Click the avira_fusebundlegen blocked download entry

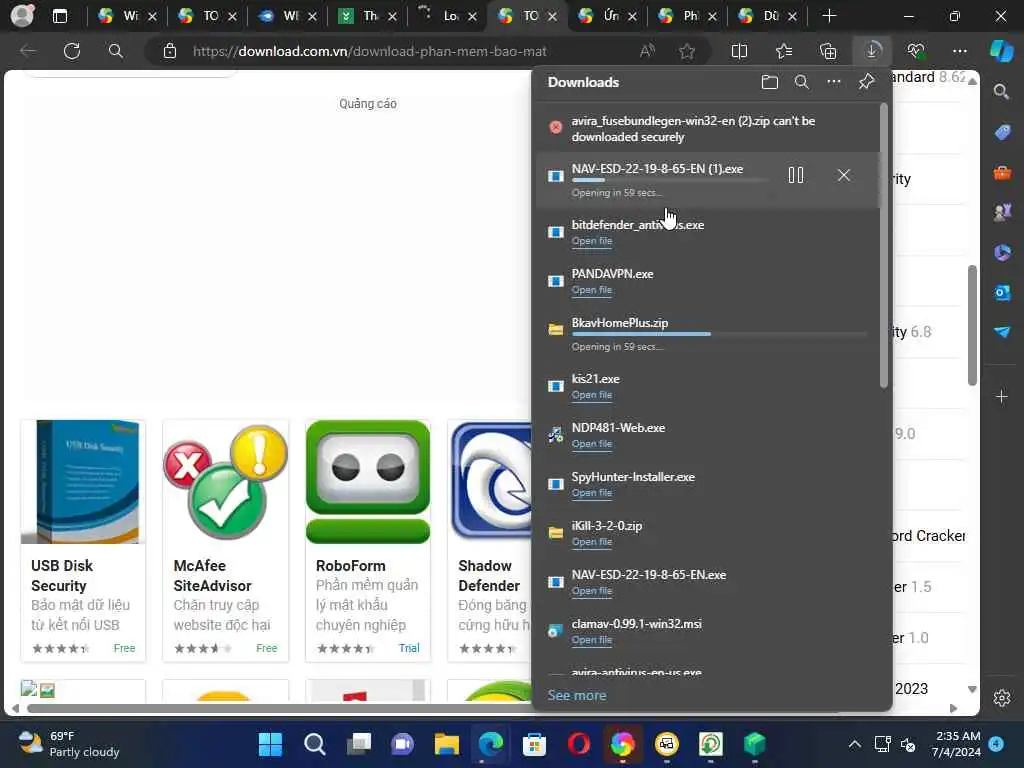coord(707,129)
